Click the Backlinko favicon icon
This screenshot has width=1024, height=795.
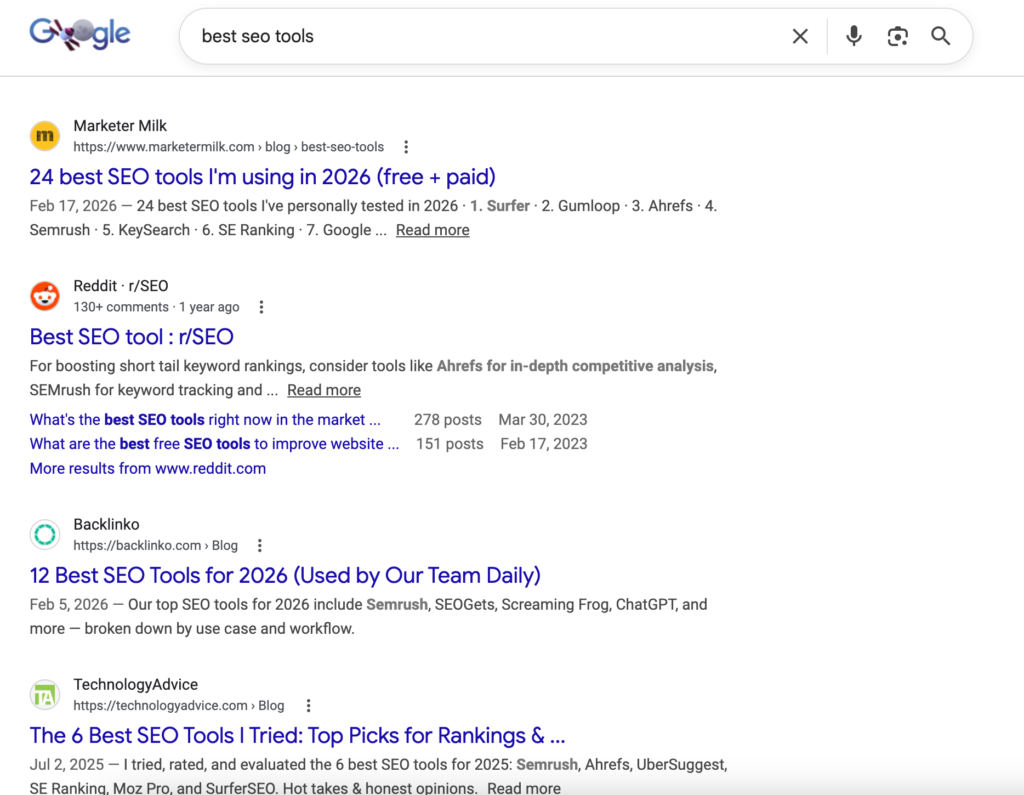coord(45,535)
